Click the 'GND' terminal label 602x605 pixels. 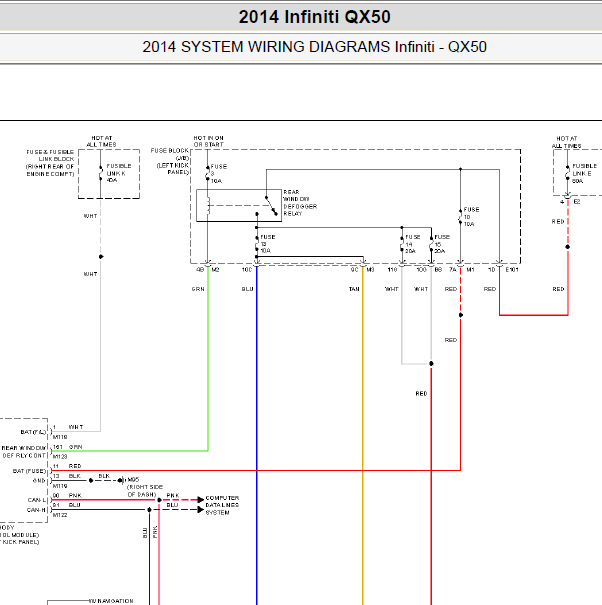click(39, 481)
